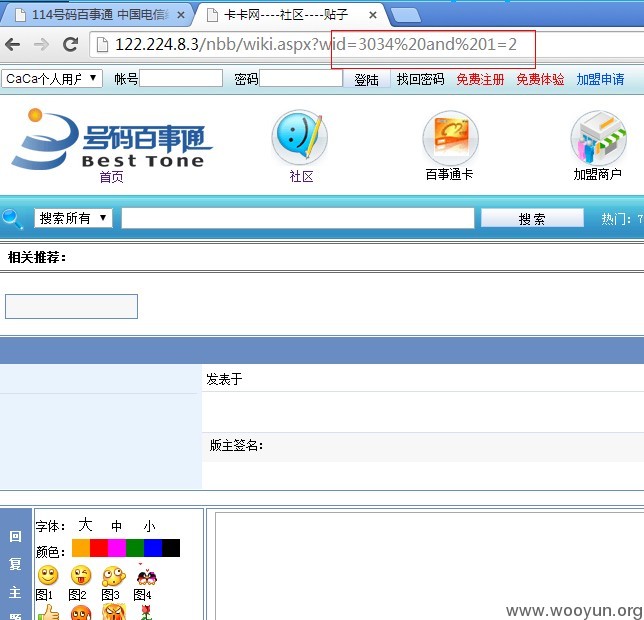Insert the shocked orange face emoticon
The width and height of the screenshot is (644, 620).
click(x=81, y=613)
